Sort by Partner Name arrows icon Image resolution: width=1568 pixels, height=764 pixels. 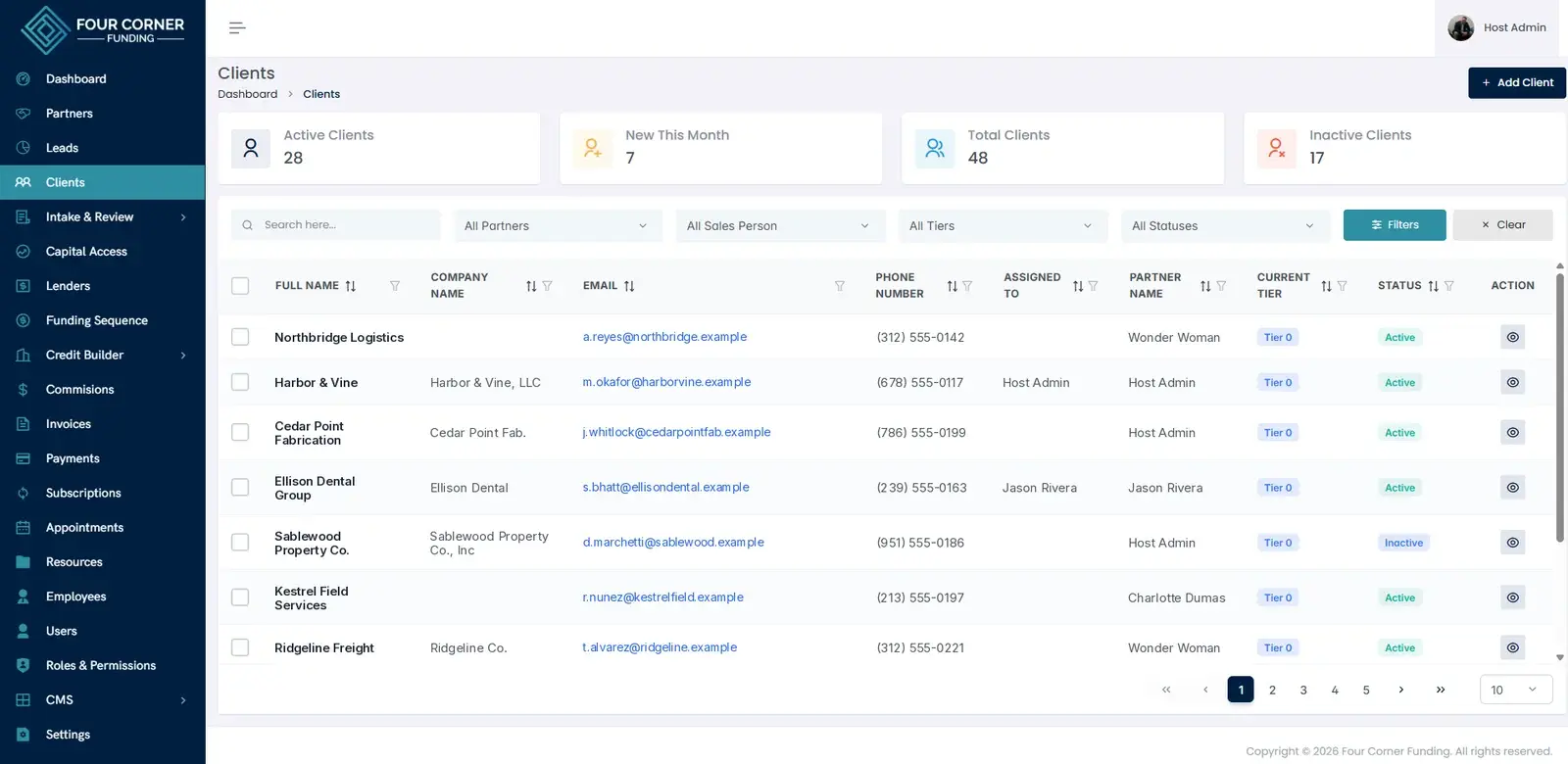pos(1205,286)
